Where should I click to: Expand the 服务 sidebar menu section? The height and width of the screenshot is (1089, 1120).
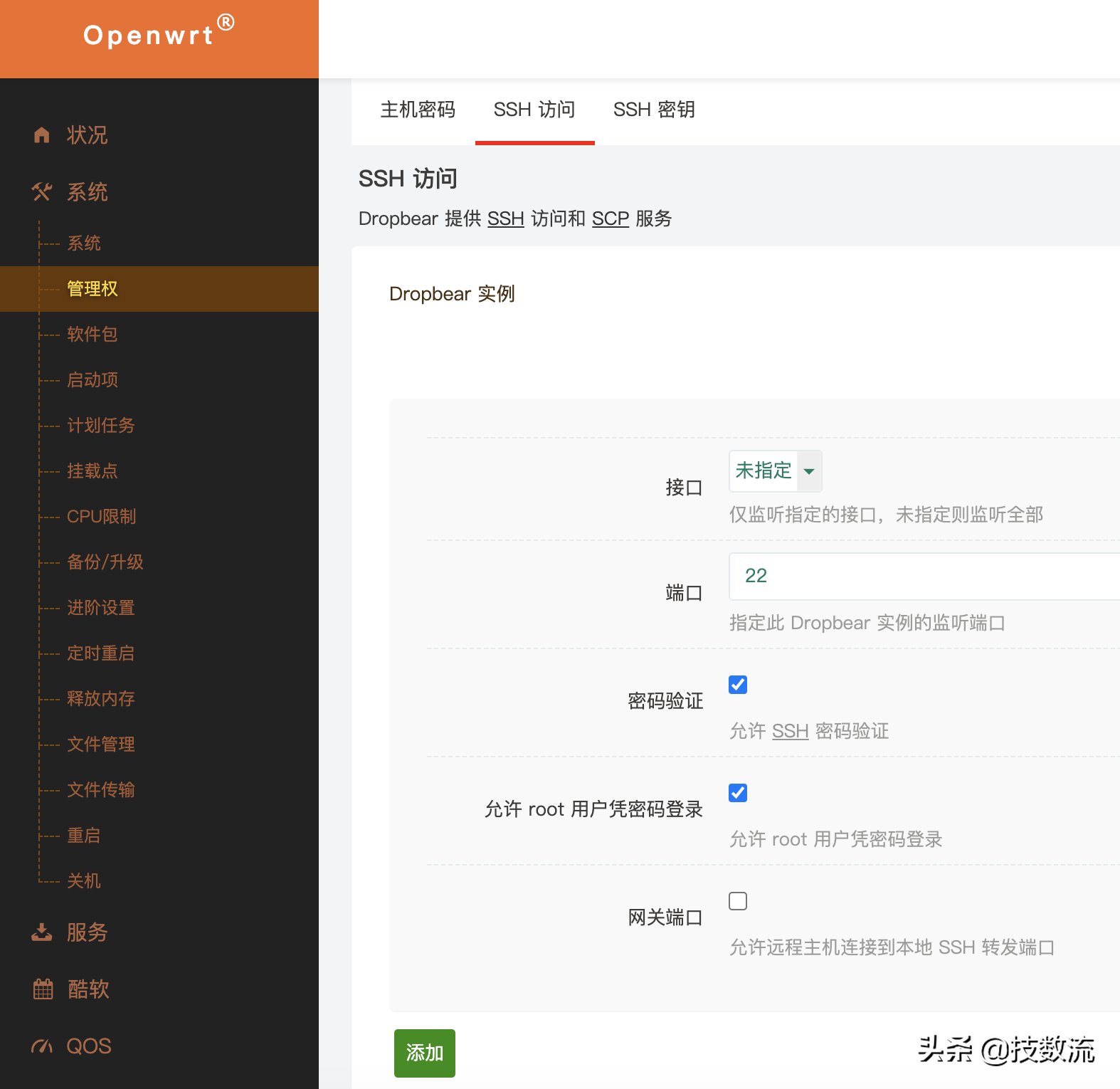click(87, 932)
